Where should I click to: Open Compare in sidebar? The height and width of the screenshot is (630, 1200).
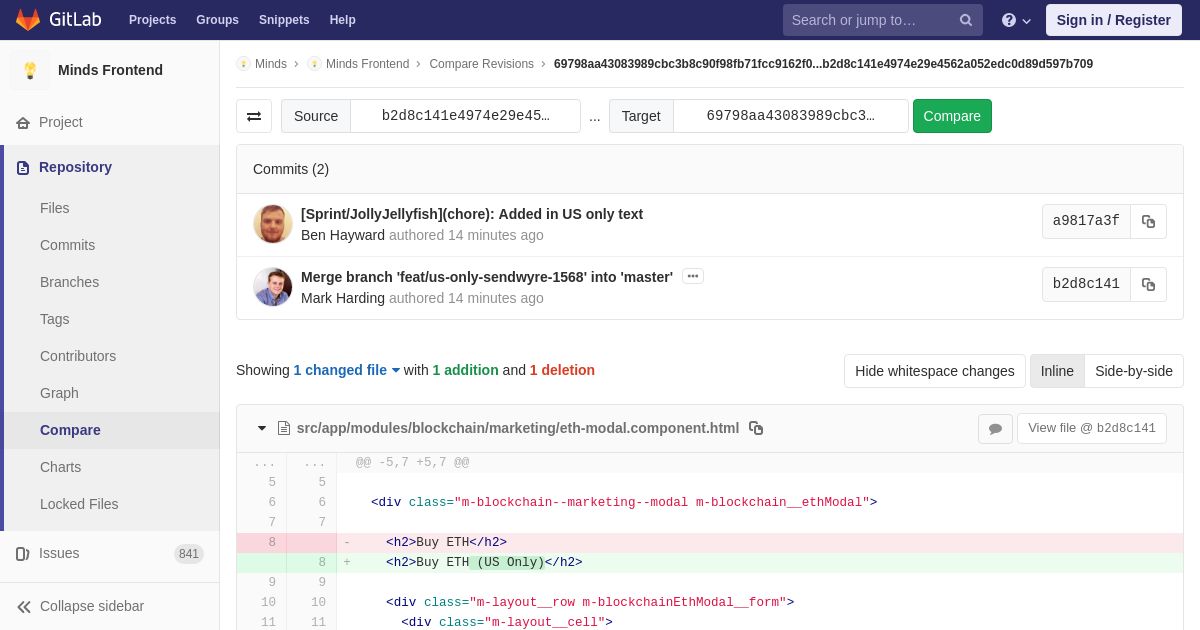(x=70, y=430)
